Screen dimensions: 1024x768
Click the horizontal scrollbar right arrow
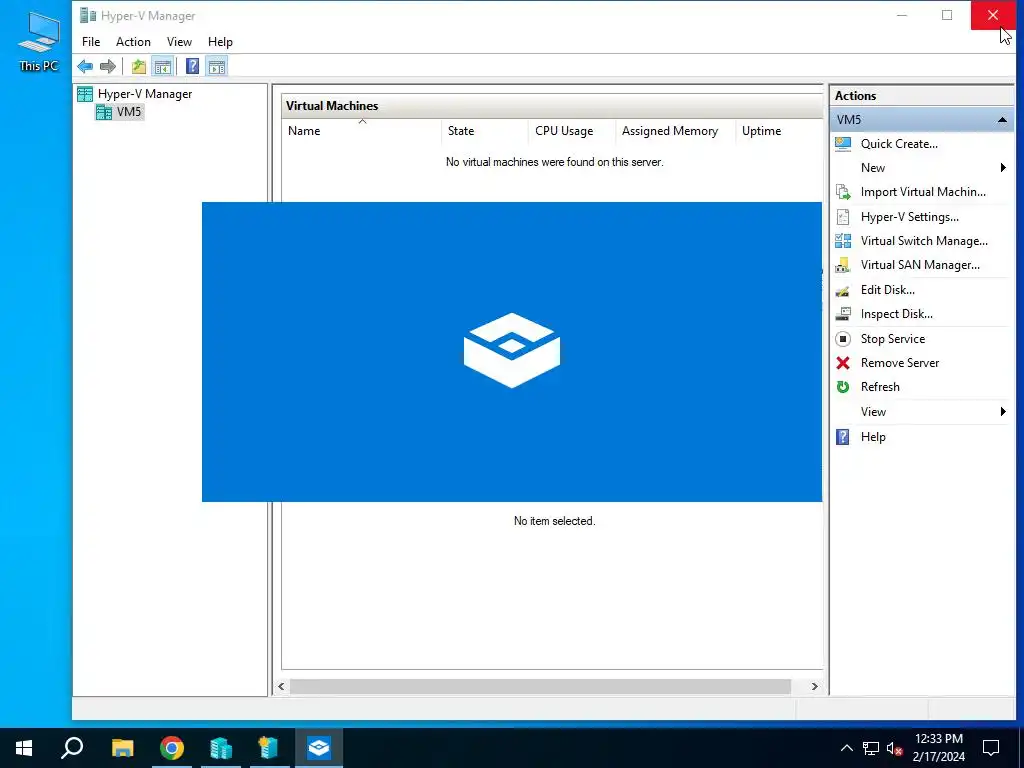[x=814, y=686]
